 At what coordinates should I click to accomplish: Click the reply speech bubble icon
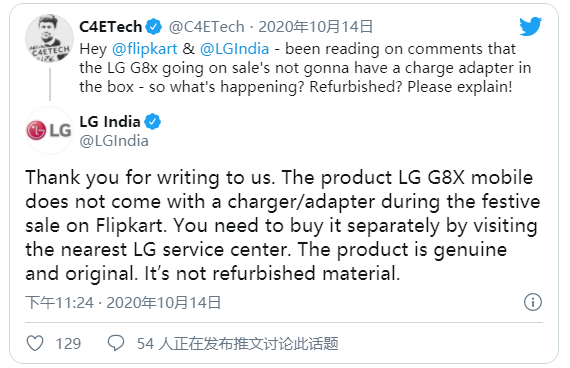116,343
